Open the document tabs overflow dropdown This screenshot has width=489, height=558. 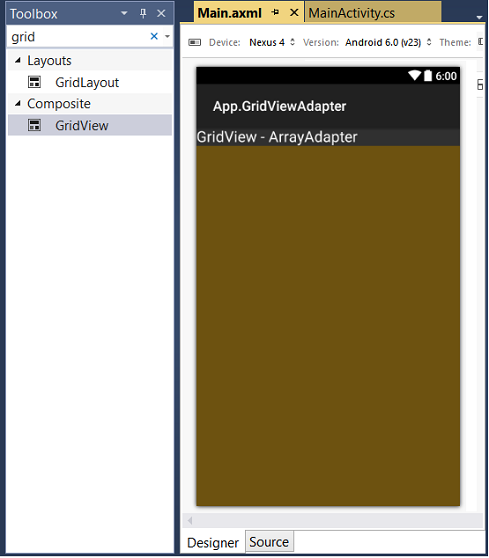[x=479, y=17]
